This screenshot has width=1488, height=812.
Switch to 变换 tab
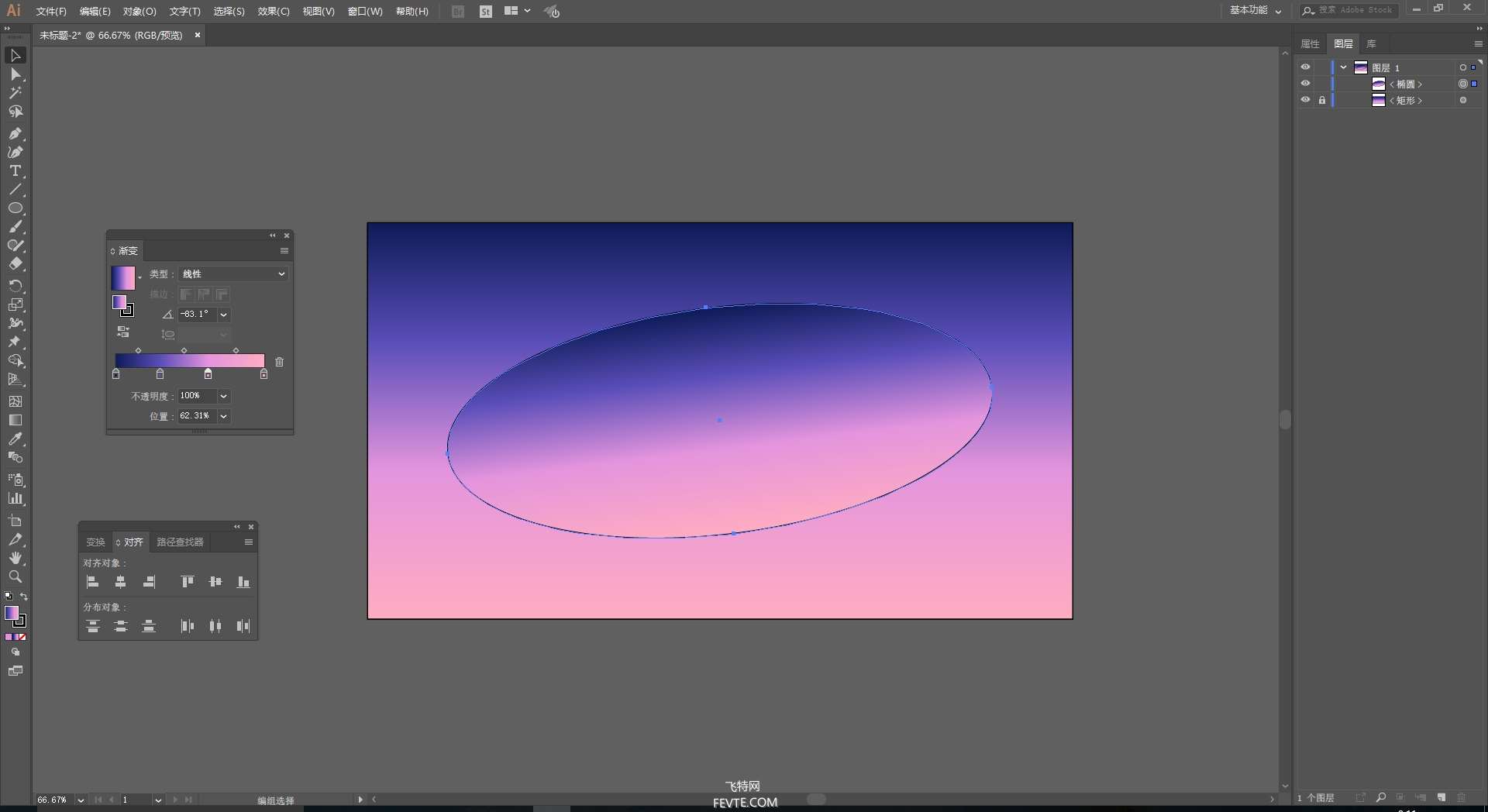click(95, 542)
